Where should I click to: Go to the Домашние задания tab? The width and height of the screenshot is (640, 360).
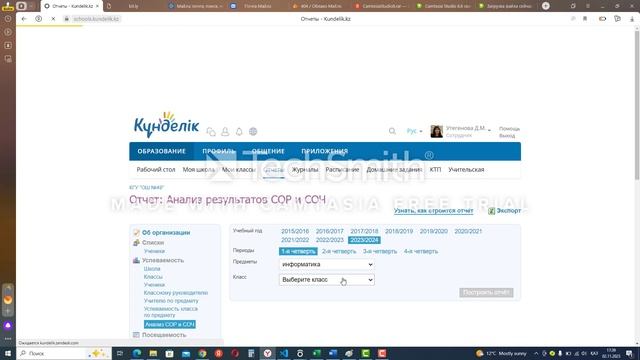[x=394, y=169]
